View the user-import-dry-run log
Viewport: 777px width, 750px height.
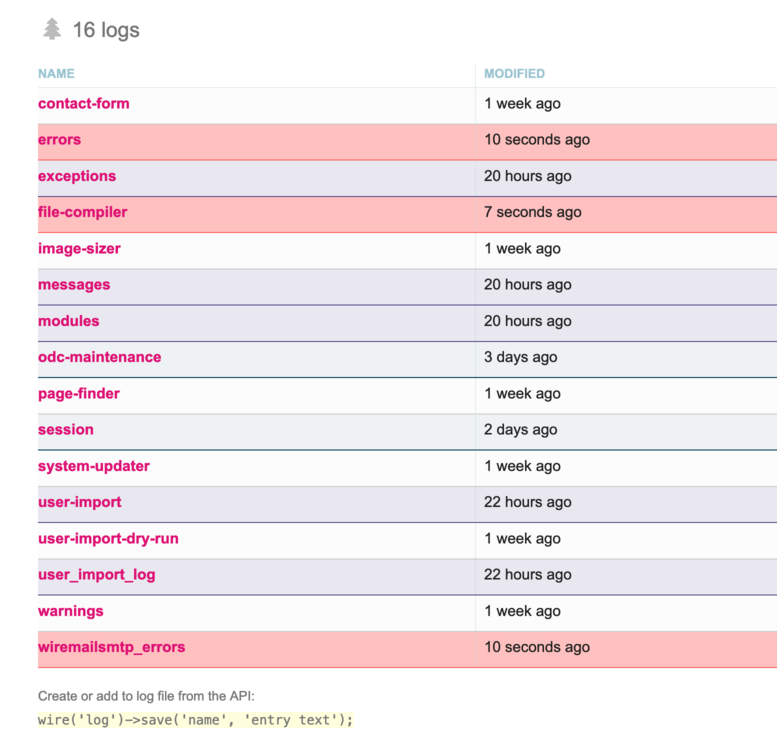pyautogui.click(x=108, y=539)
